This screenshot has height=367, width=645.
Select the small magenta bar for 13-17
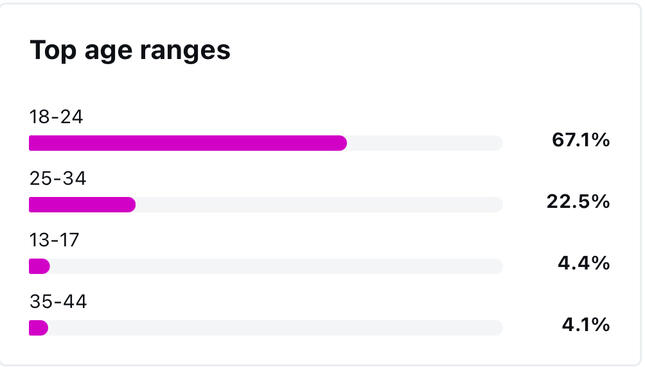(x=39, y=266)
